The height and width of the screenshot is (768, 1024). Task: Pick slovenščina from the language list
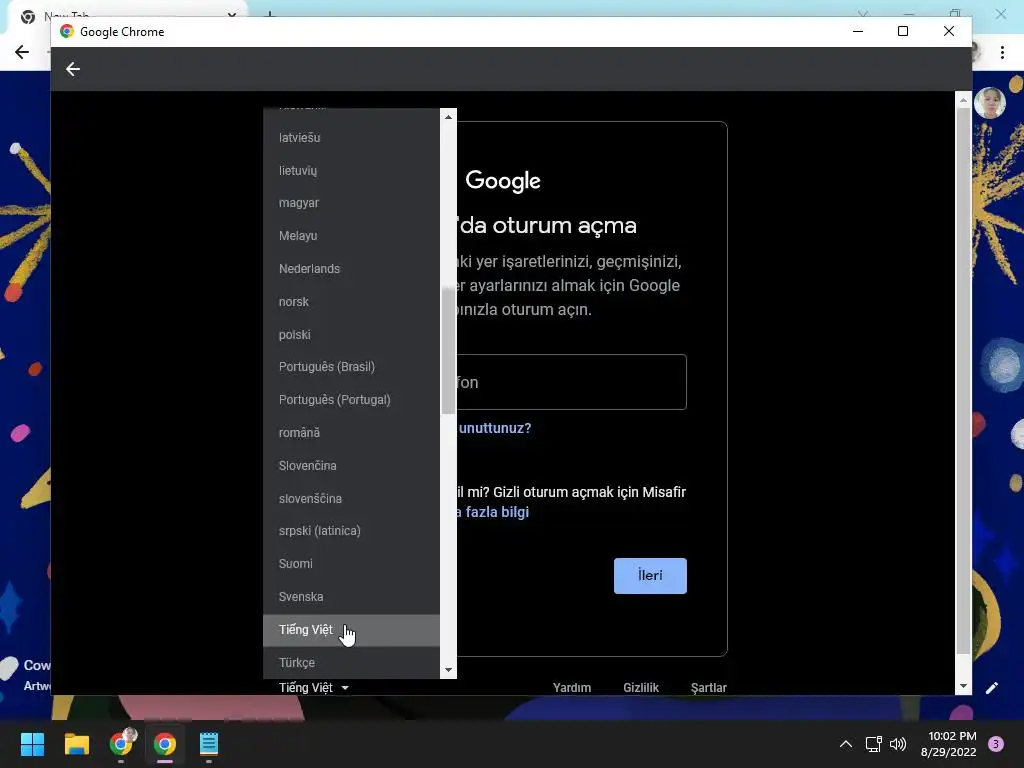(x=351, y=498)
